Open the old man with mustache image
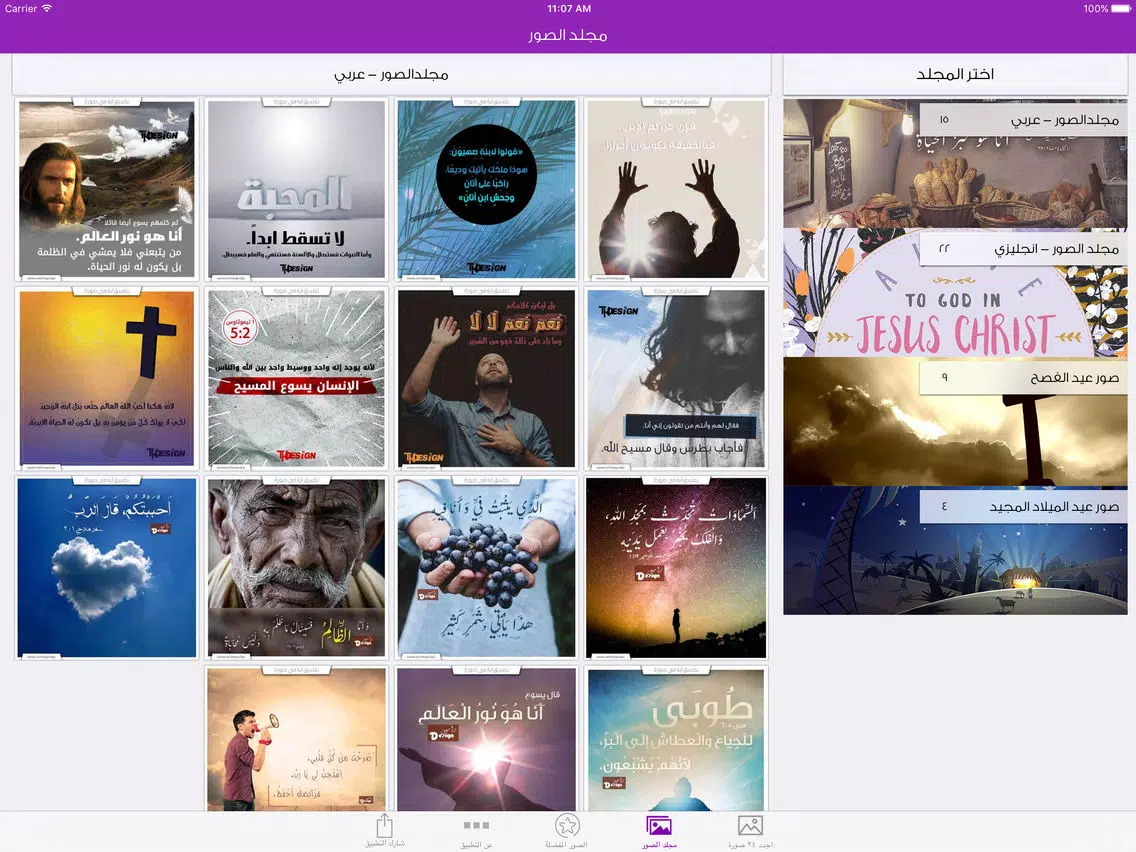 296,567
